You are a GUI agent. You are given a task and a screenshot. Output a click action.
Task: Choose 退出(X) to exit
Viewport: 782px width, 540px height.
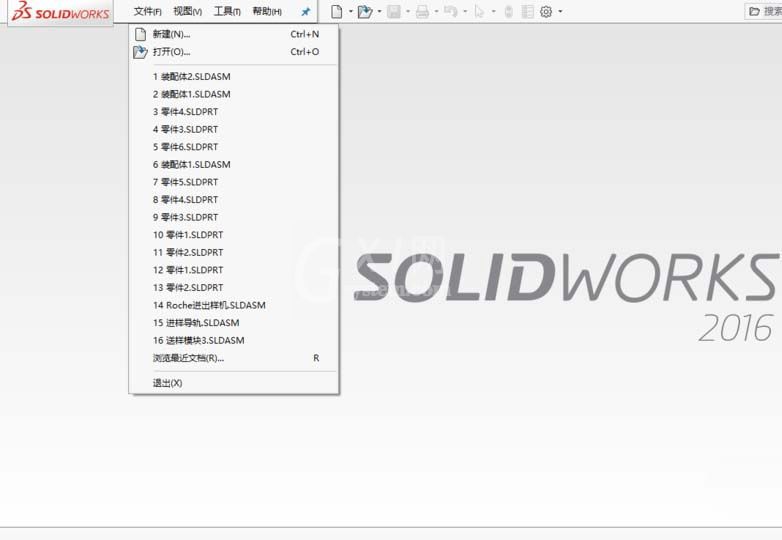tap(234, 383)
